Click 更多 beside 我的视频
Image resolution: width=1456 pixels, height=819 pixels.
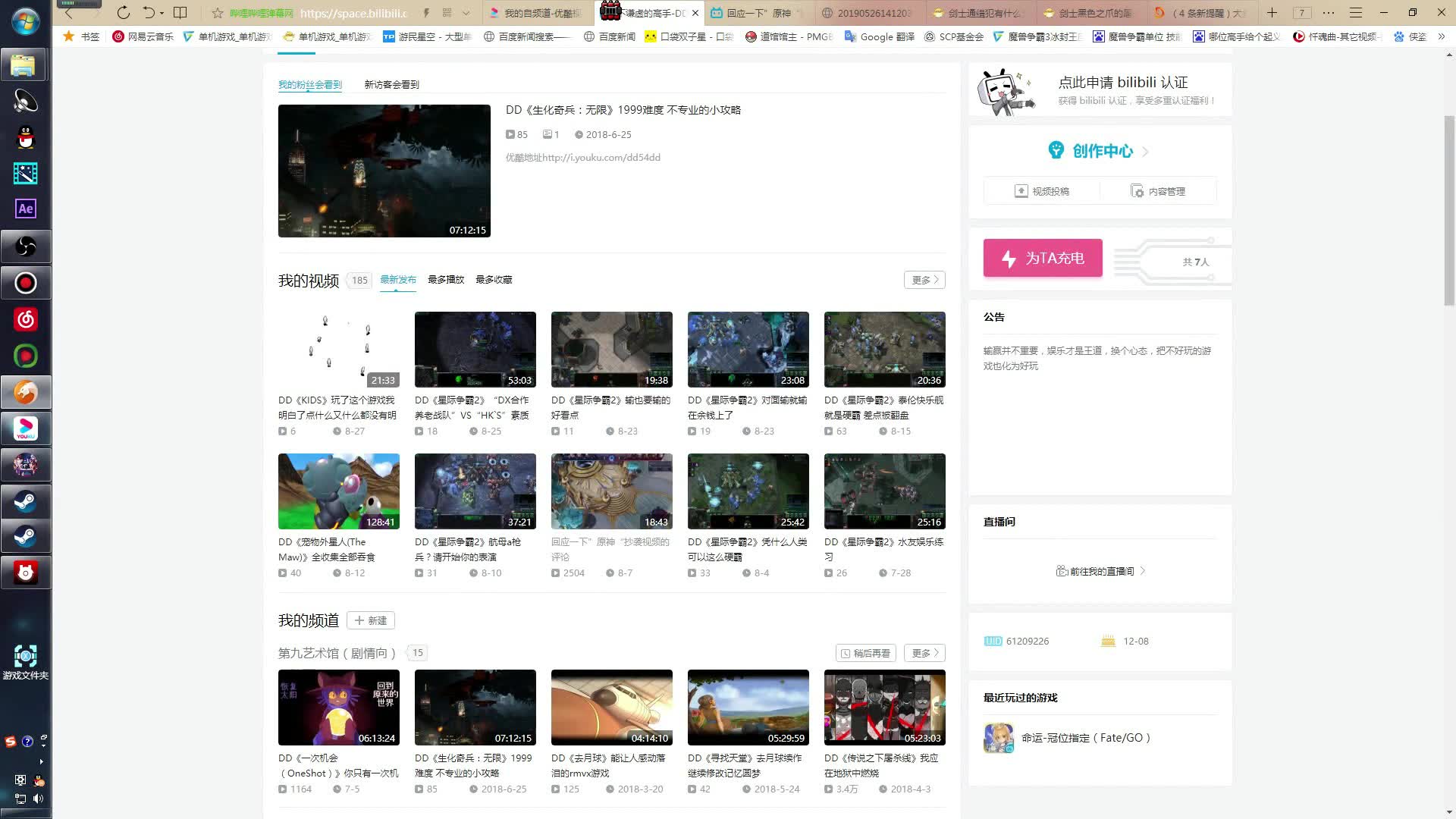[924, 280]
